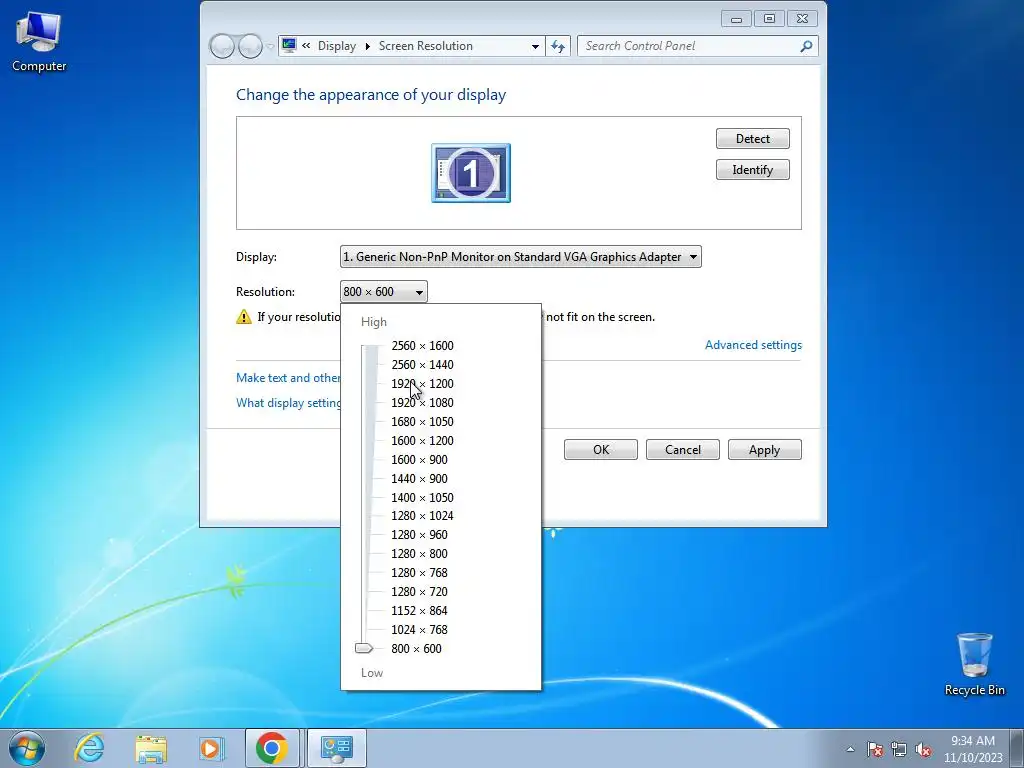Minimize the Screen Resolution window
This screenshot has width=1024, height=768.
737,19
